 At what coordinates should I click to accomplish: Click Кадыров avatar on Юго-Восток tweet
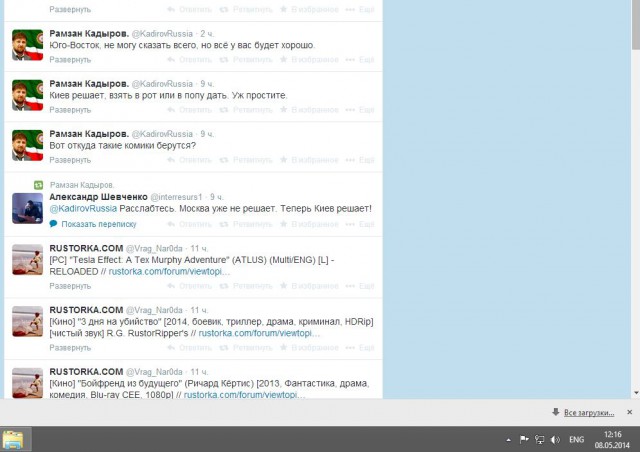pos(27,45)
